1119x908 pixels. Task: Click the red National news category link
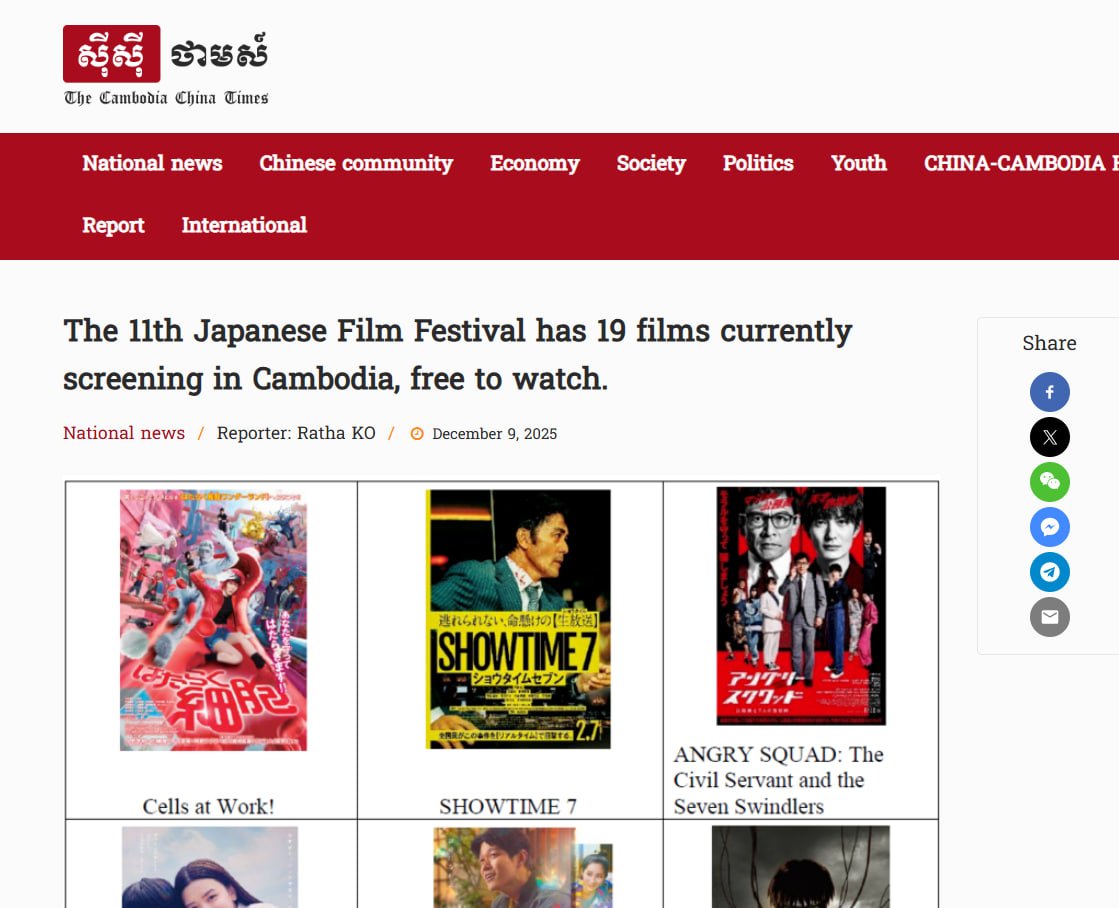(124, 433)
